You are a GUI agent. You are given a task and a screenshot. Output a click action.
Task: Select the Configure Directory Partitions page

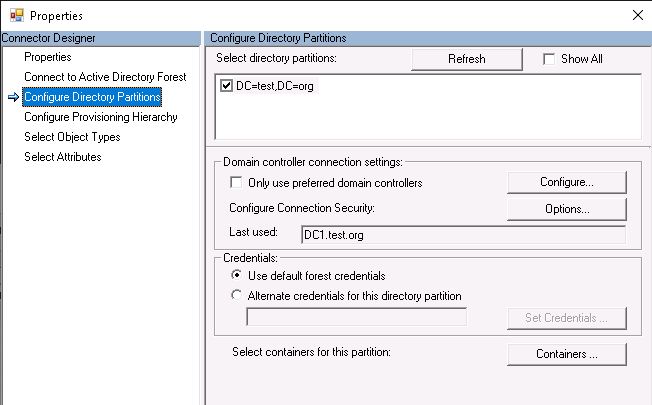click(92, 97)
